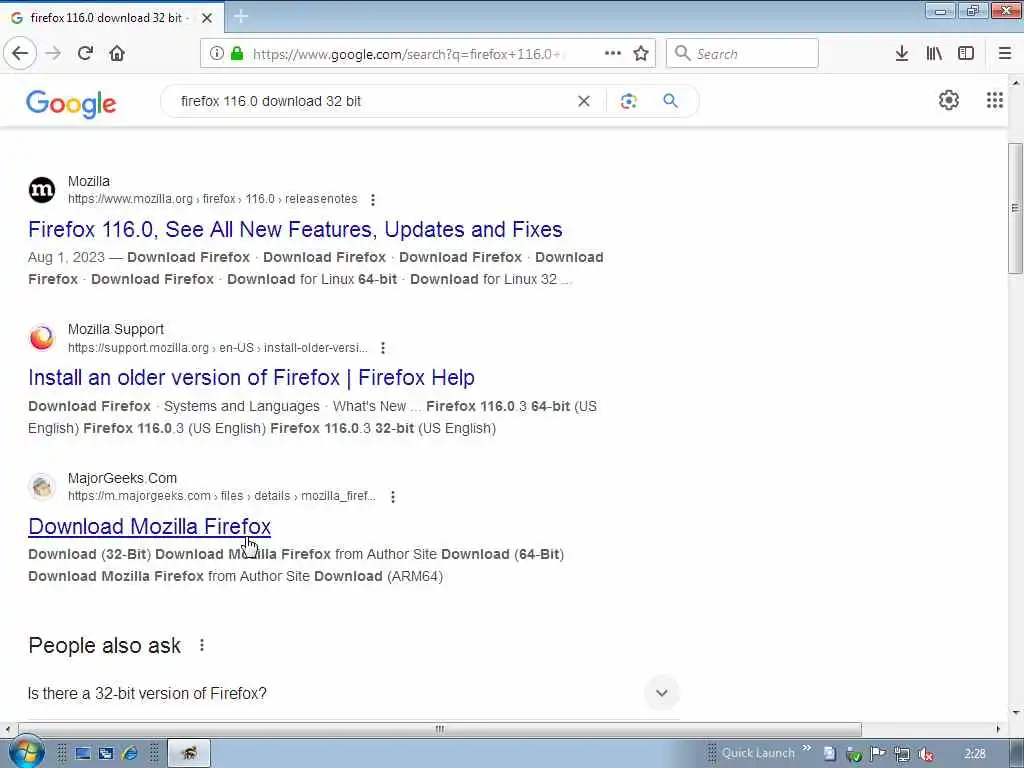Open a new browser tab
The height and width of the screenshot is (768, 1024).
[x=241, y=16]
